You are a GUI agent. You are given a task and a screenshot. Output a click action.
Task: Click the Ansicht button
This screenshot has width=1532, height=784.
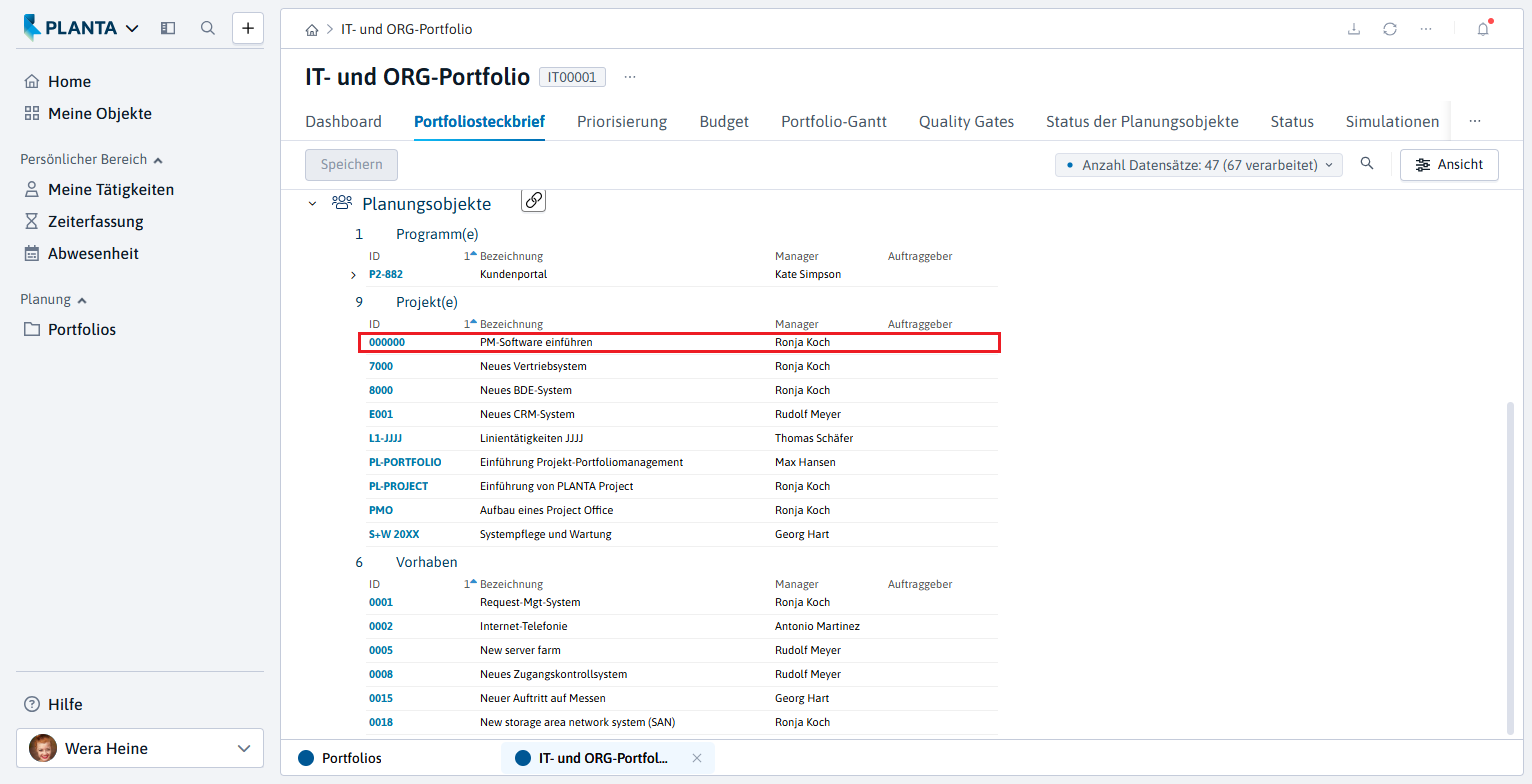point(1449,165)
